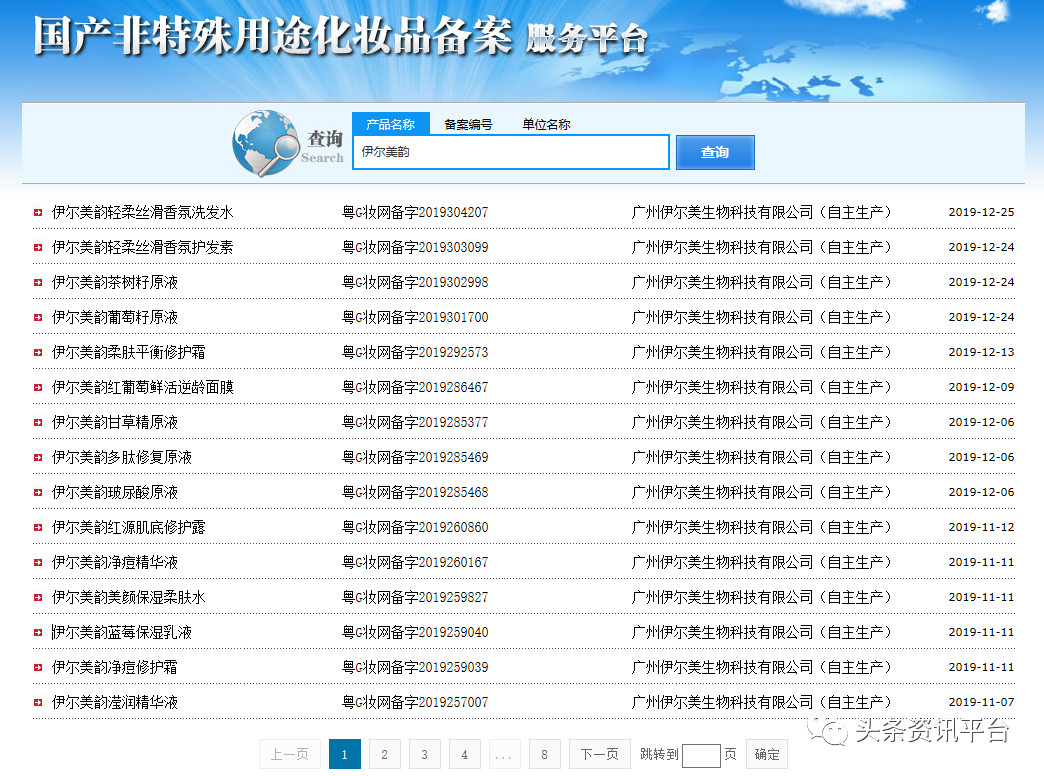Click the 确定 page jump button
The image size is (1044, 776).
tap(767, 754)
